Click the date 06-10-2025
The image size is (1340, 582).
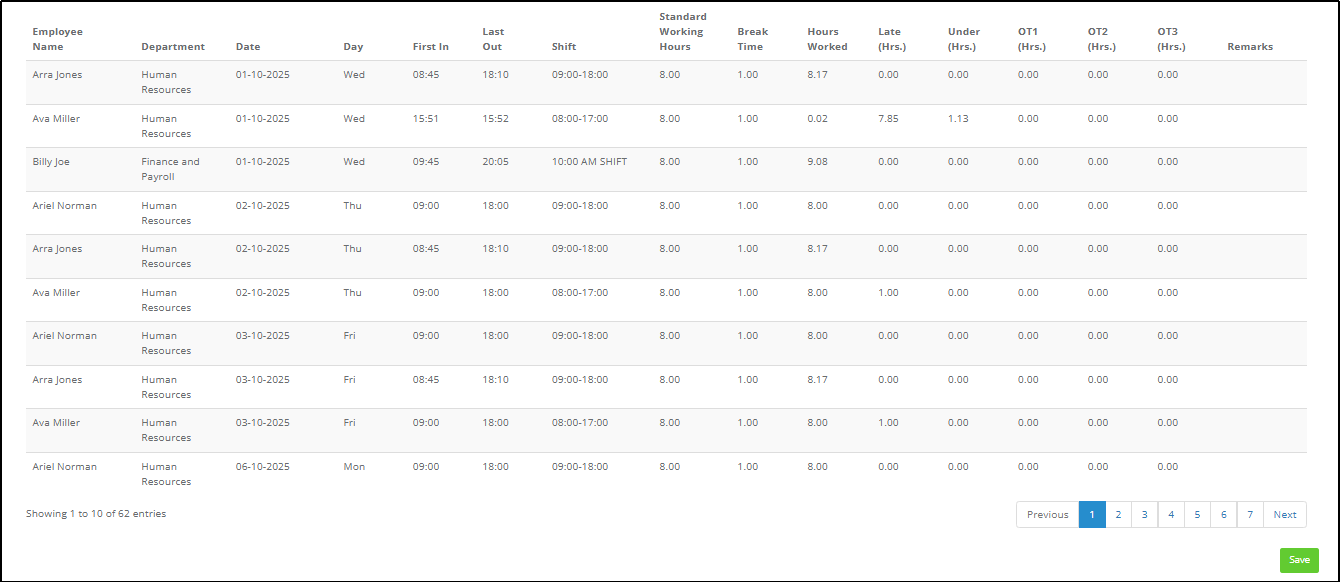[x=263, y=467]
